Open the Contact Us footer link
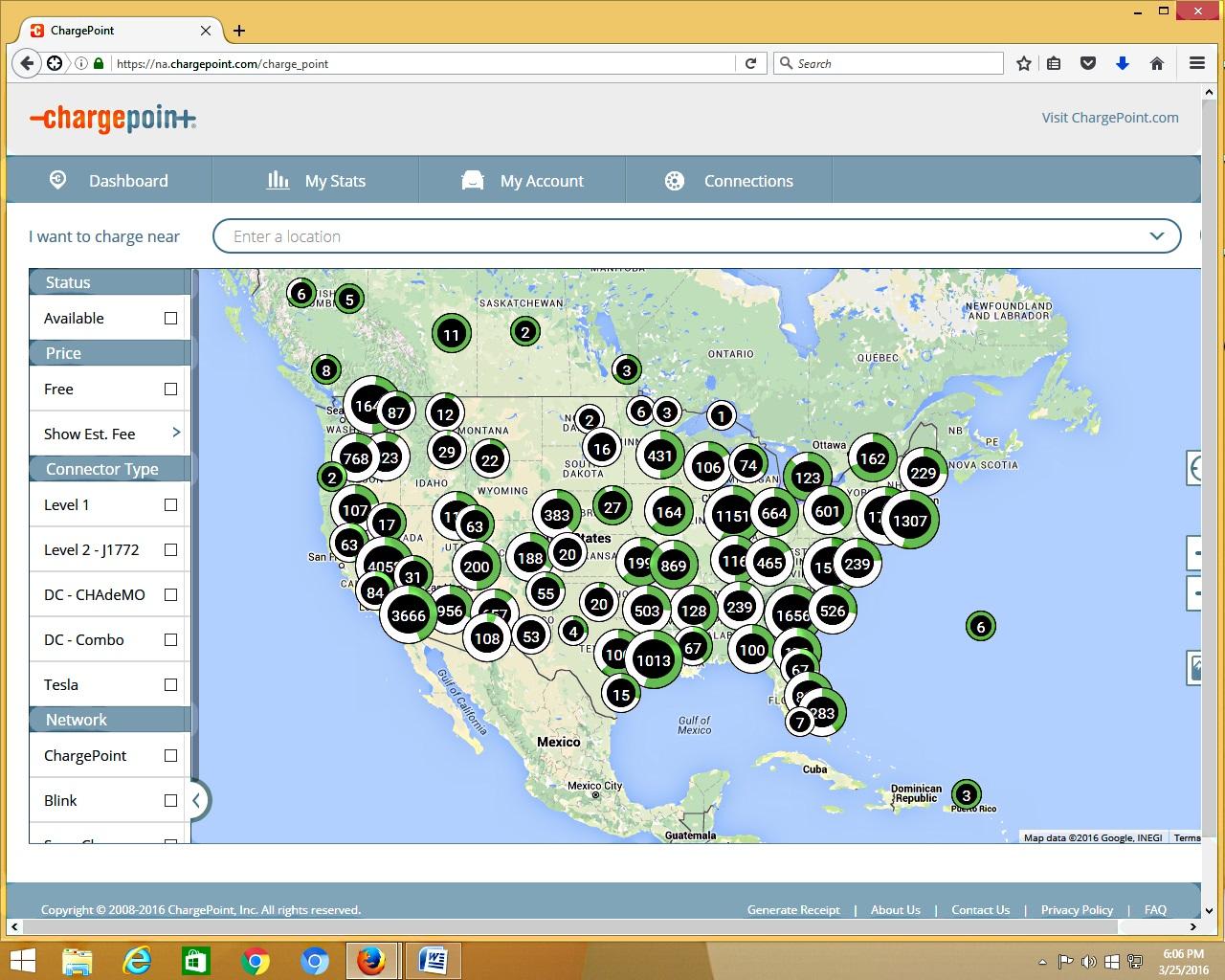Viewport: 1225px width, 980px height. (x=981, y=910)
